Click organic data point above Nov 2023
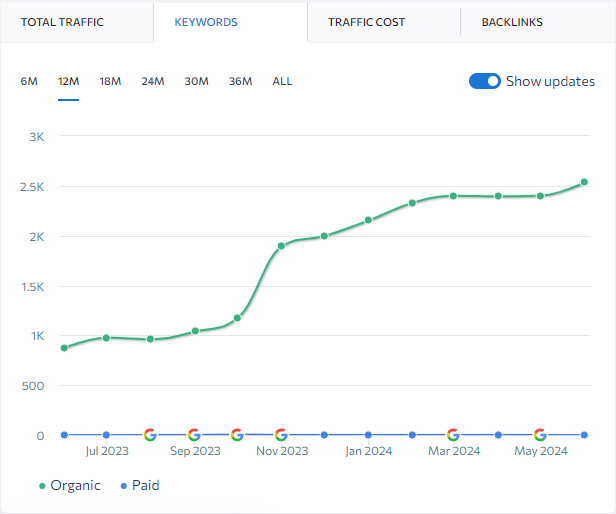The height and width of the screenshot is (514, 616). (x=281, y=246)
